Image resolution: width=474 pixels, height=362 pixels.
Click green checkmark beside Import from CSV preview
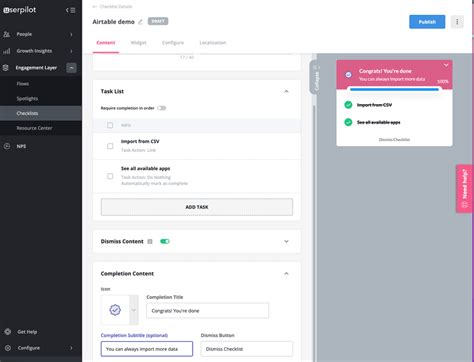348,105
